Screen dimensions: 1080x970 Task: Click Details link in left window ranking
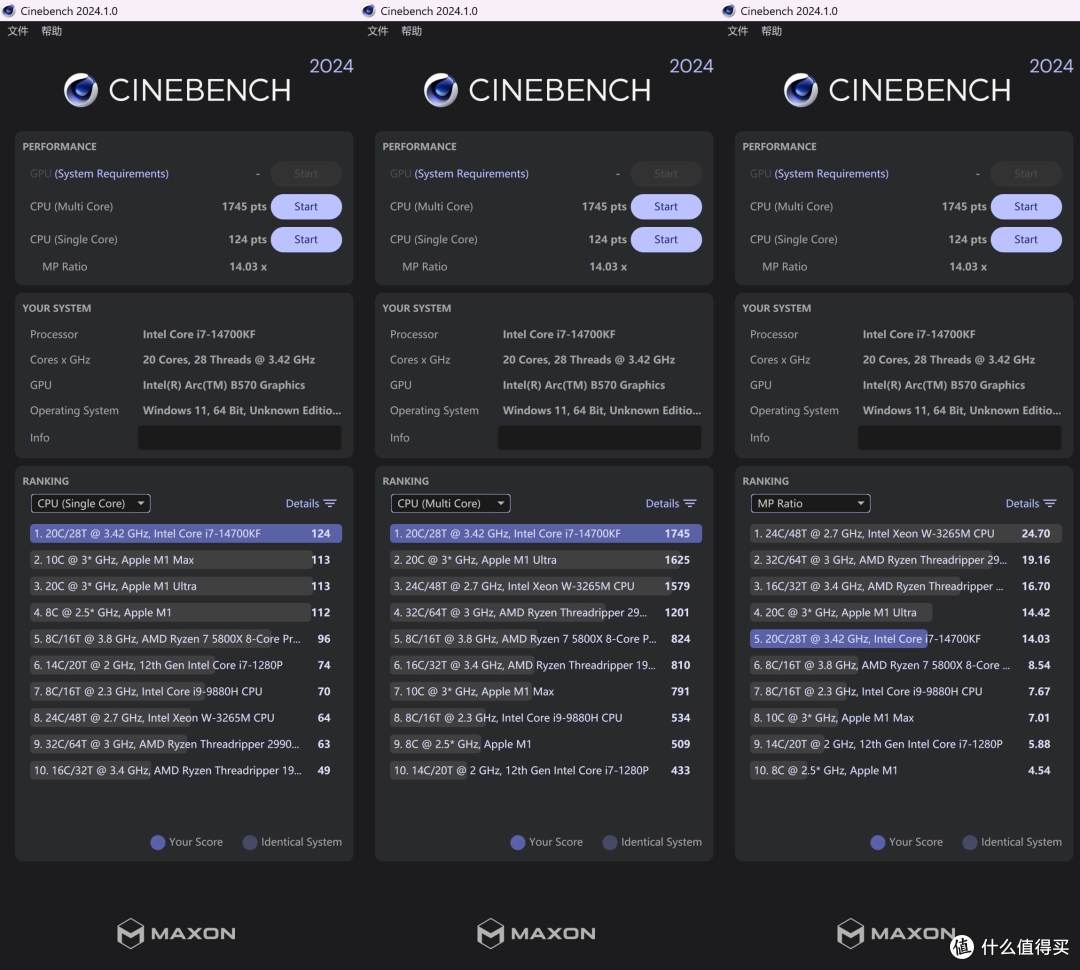[x=302, y=504]
